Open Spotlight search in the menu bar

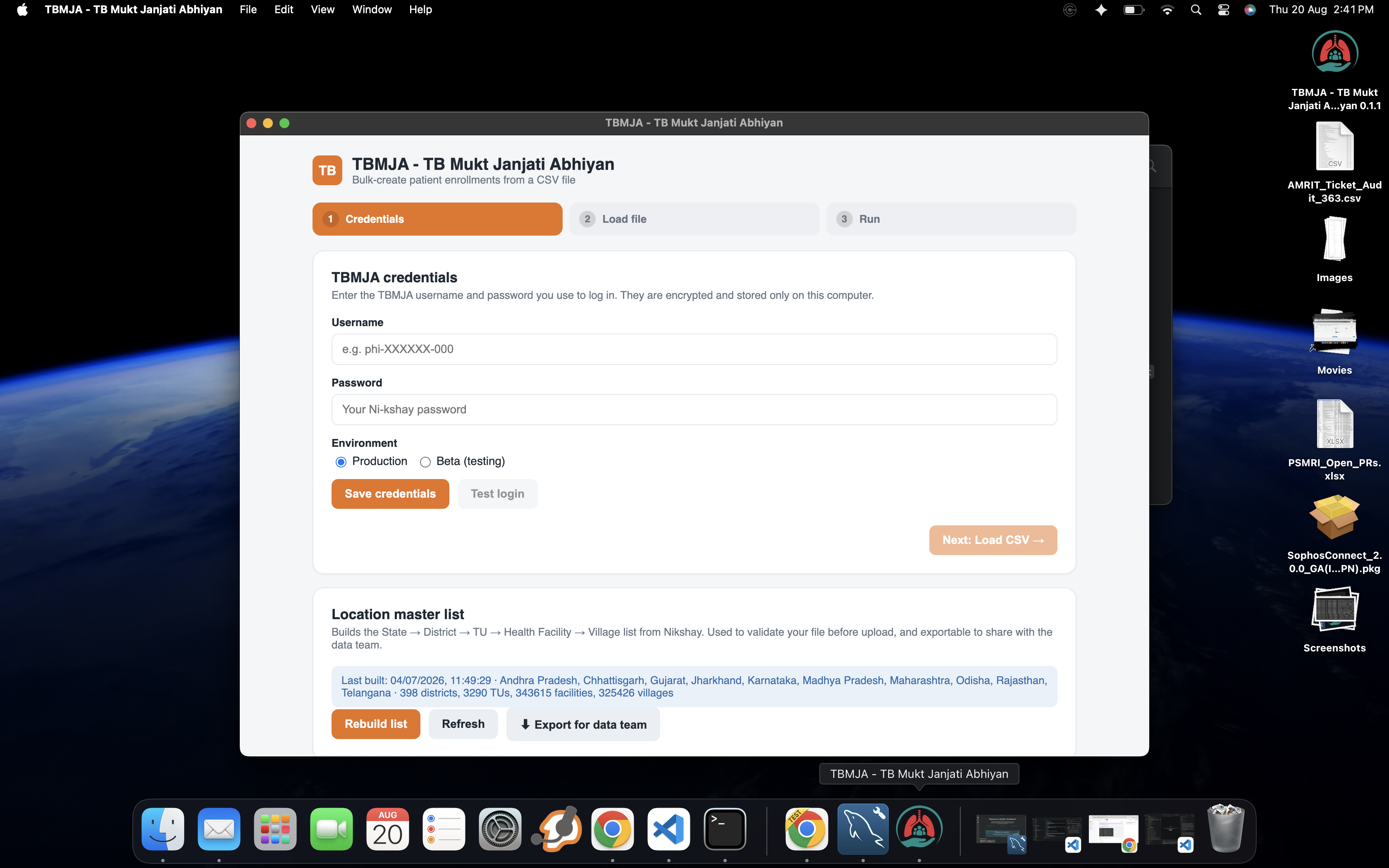pos(1196,10)
